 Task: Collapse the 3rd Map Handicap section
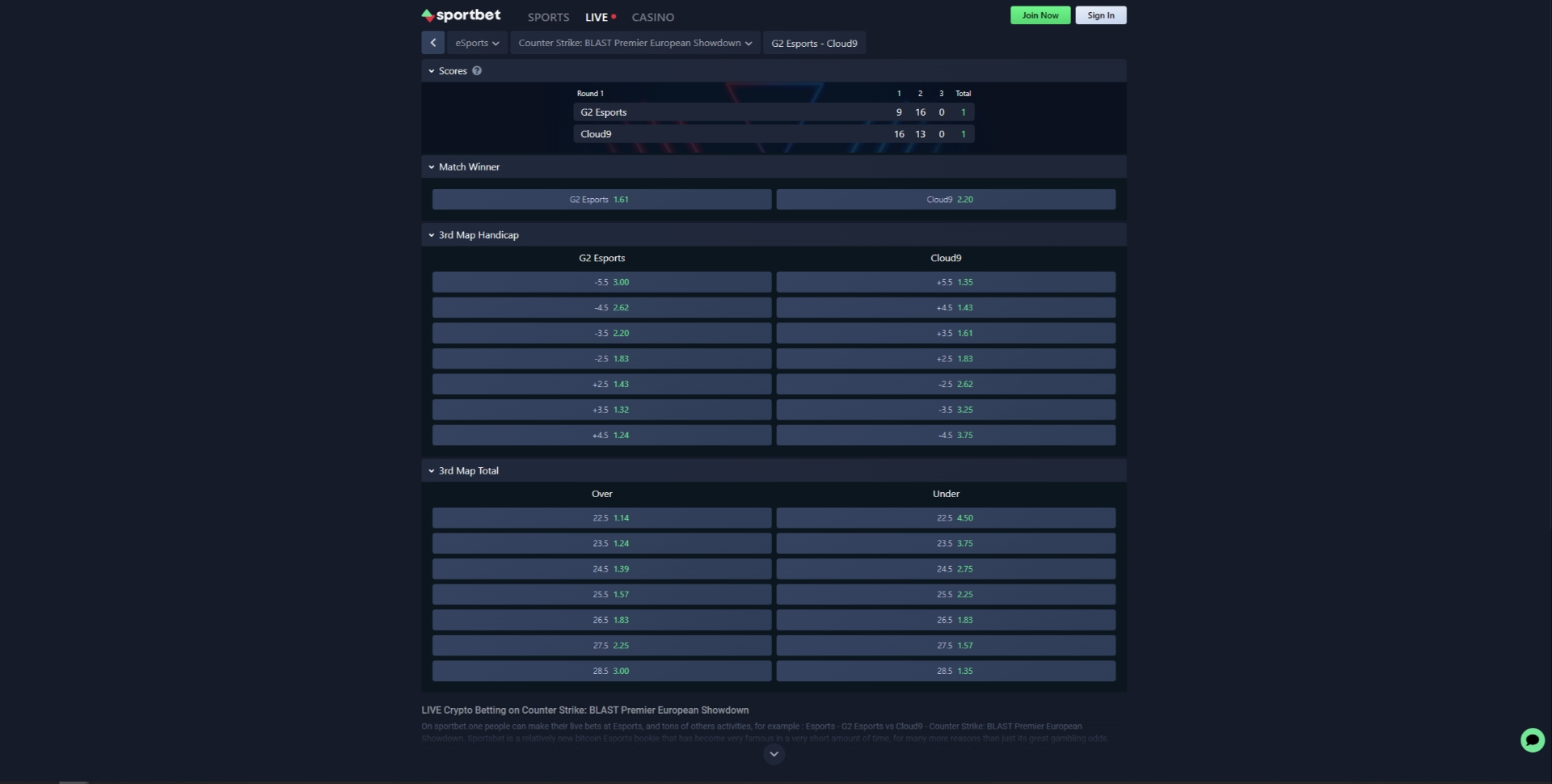click(432, 235)
